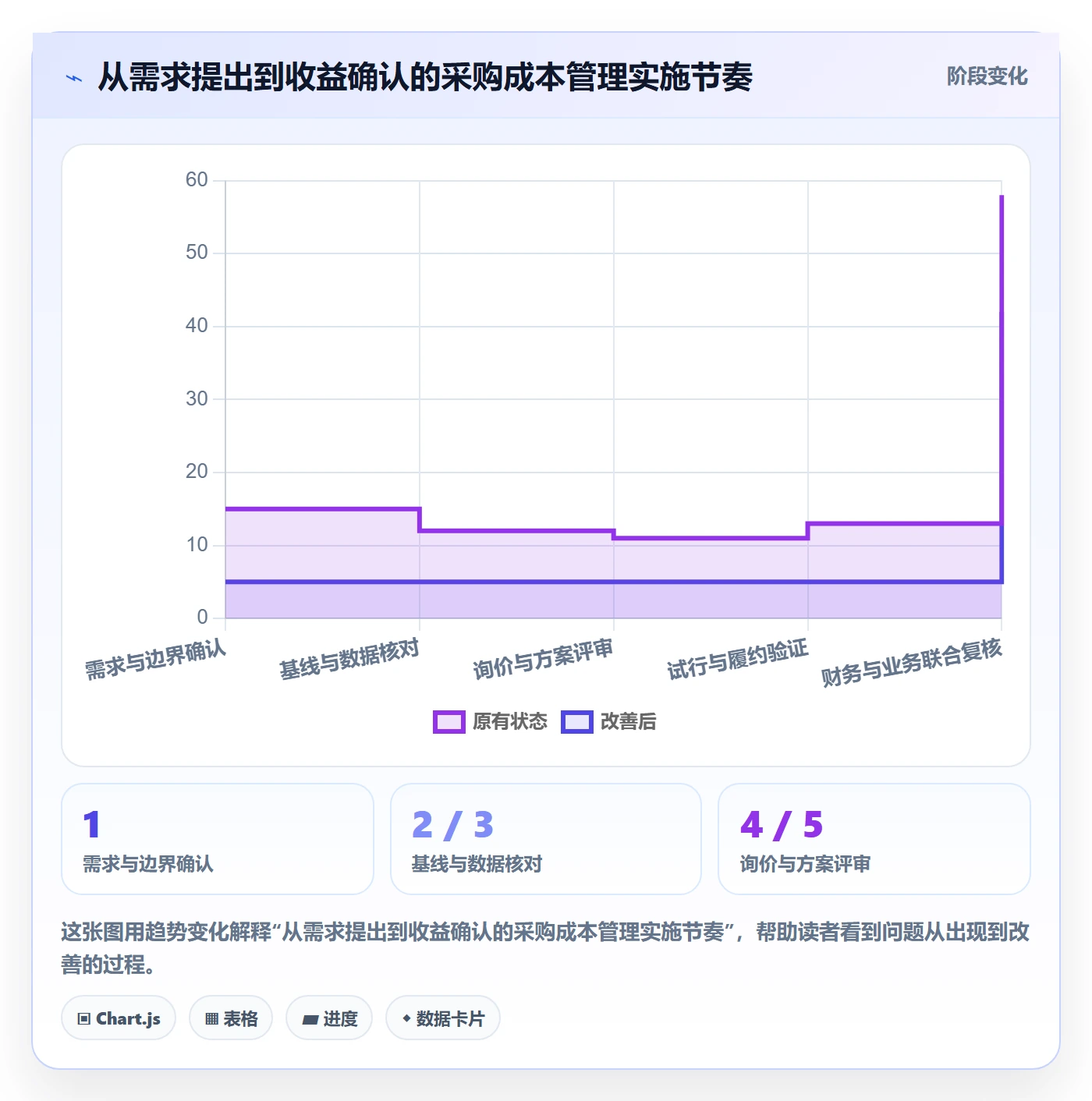Click the 基线与数据核对 text in the middle card
Viewport: 1092px width, 1101px height.
[x=477, y=864]
